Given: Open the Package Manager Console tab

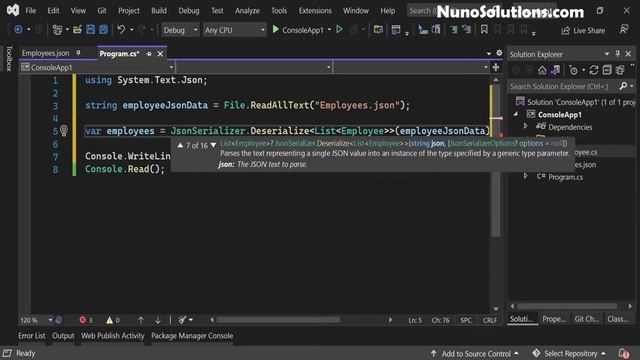Looking at the screenshot, I should [192, 336].
